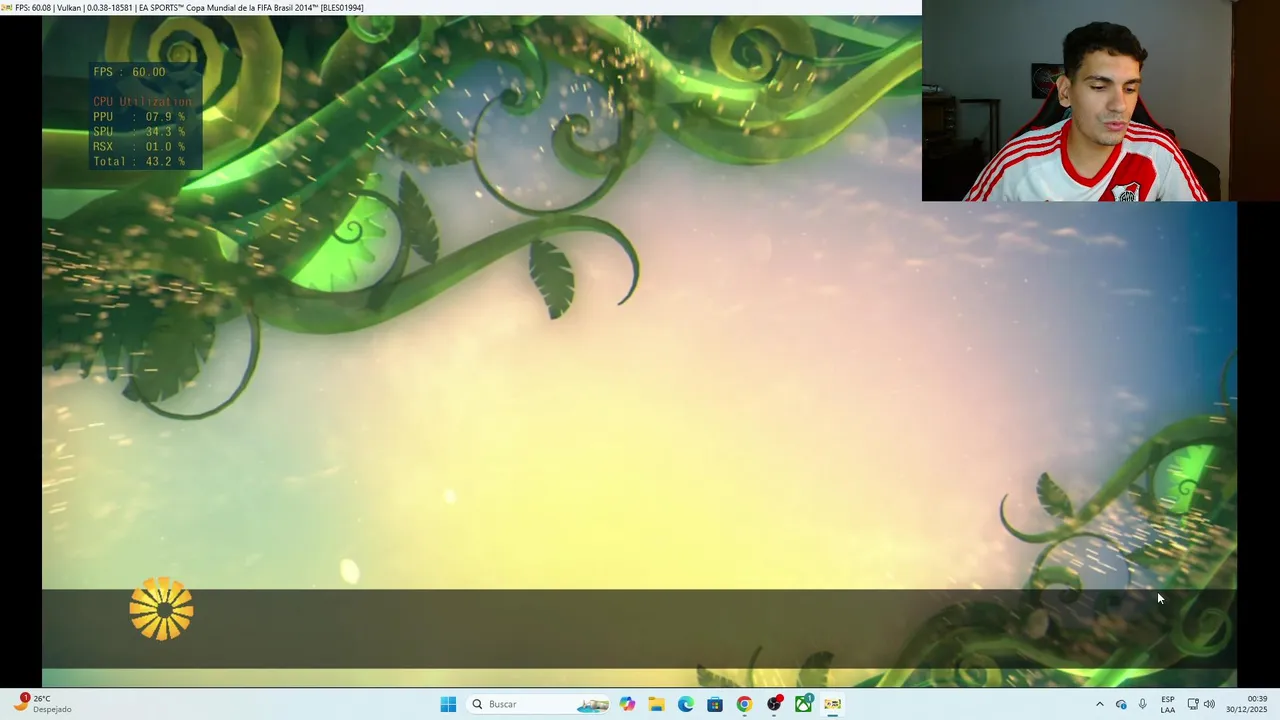Open the ESP LAA language switcher
Screen dimensions: 1280x720
click(x=1168, y=704)
